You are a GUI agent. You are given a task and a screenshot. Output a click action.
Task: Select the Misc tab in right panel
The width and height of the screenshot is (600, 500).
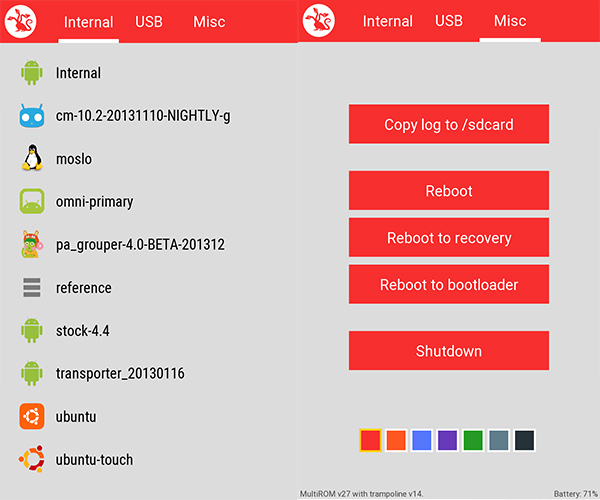tap(510, 21)
